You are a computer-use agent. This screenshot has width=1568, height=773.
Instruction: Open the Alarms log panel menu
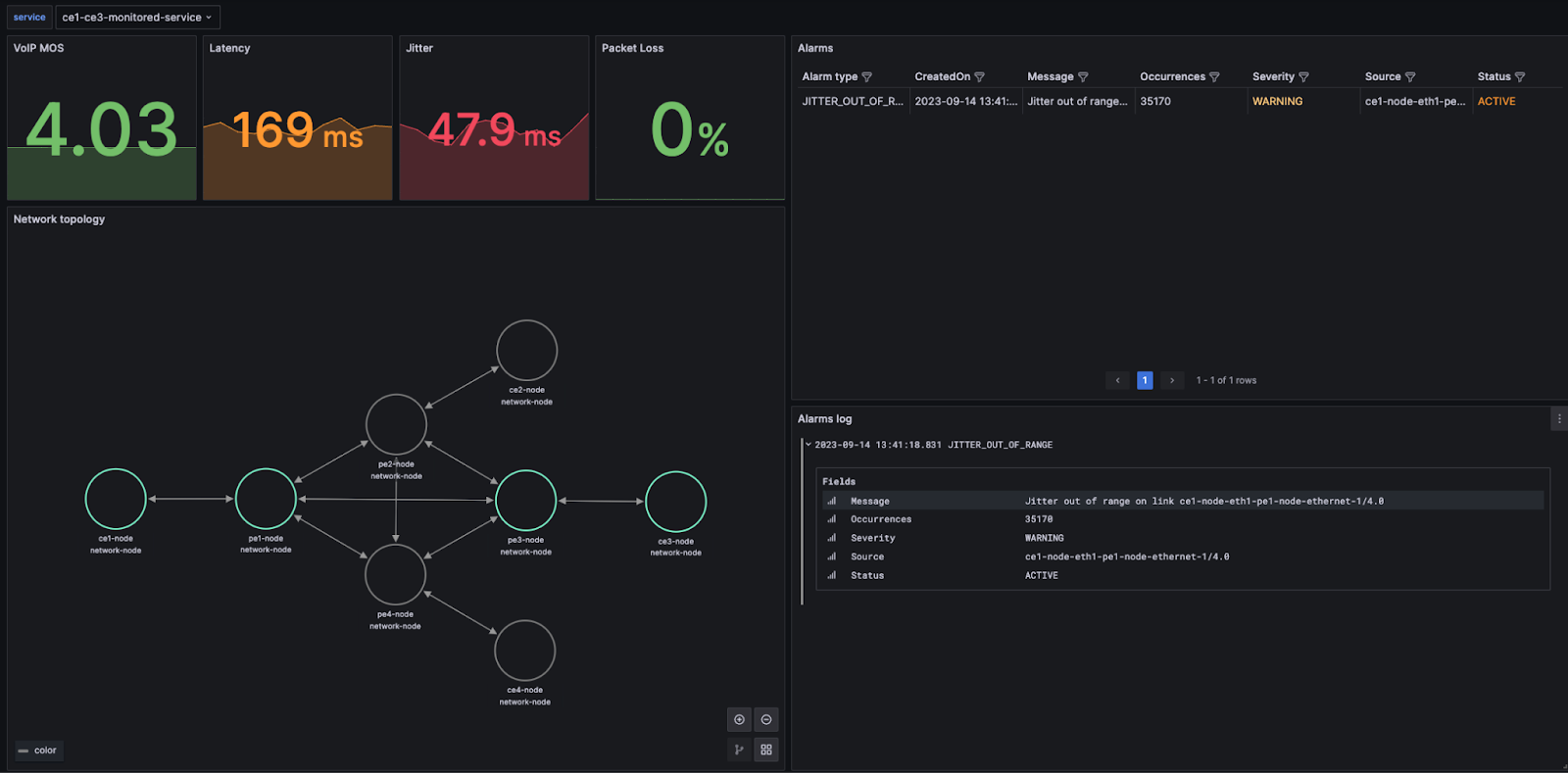pyautogui.click(x=1559, y=418)
